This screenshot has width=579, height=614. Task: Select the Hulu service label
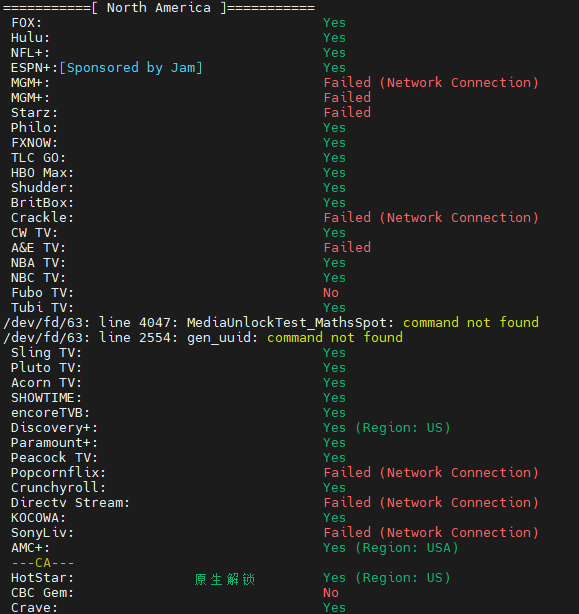pos(31,38)
